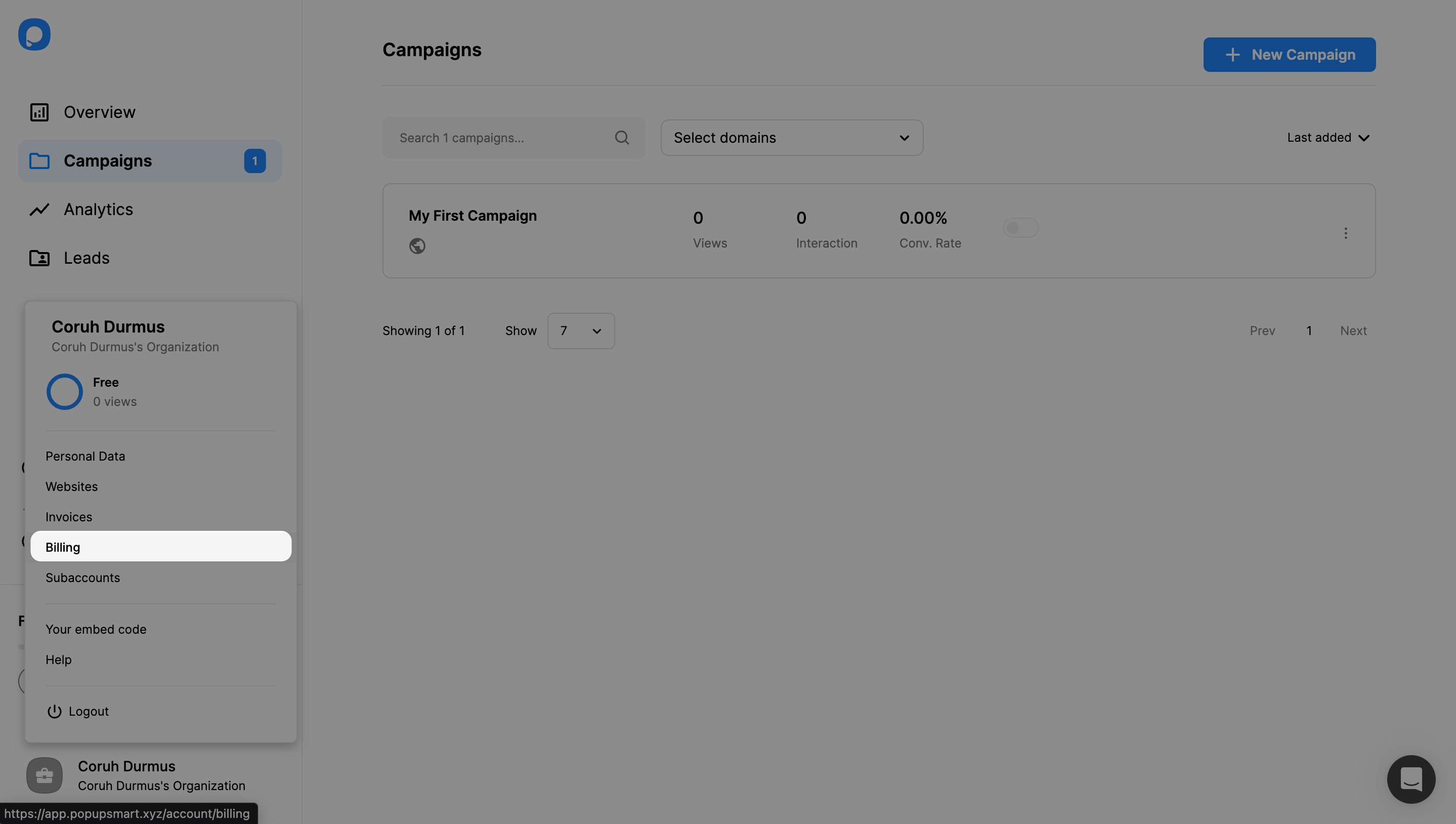
Task: Click the power icon next to Logout
Action: click(x=54, y=711)
